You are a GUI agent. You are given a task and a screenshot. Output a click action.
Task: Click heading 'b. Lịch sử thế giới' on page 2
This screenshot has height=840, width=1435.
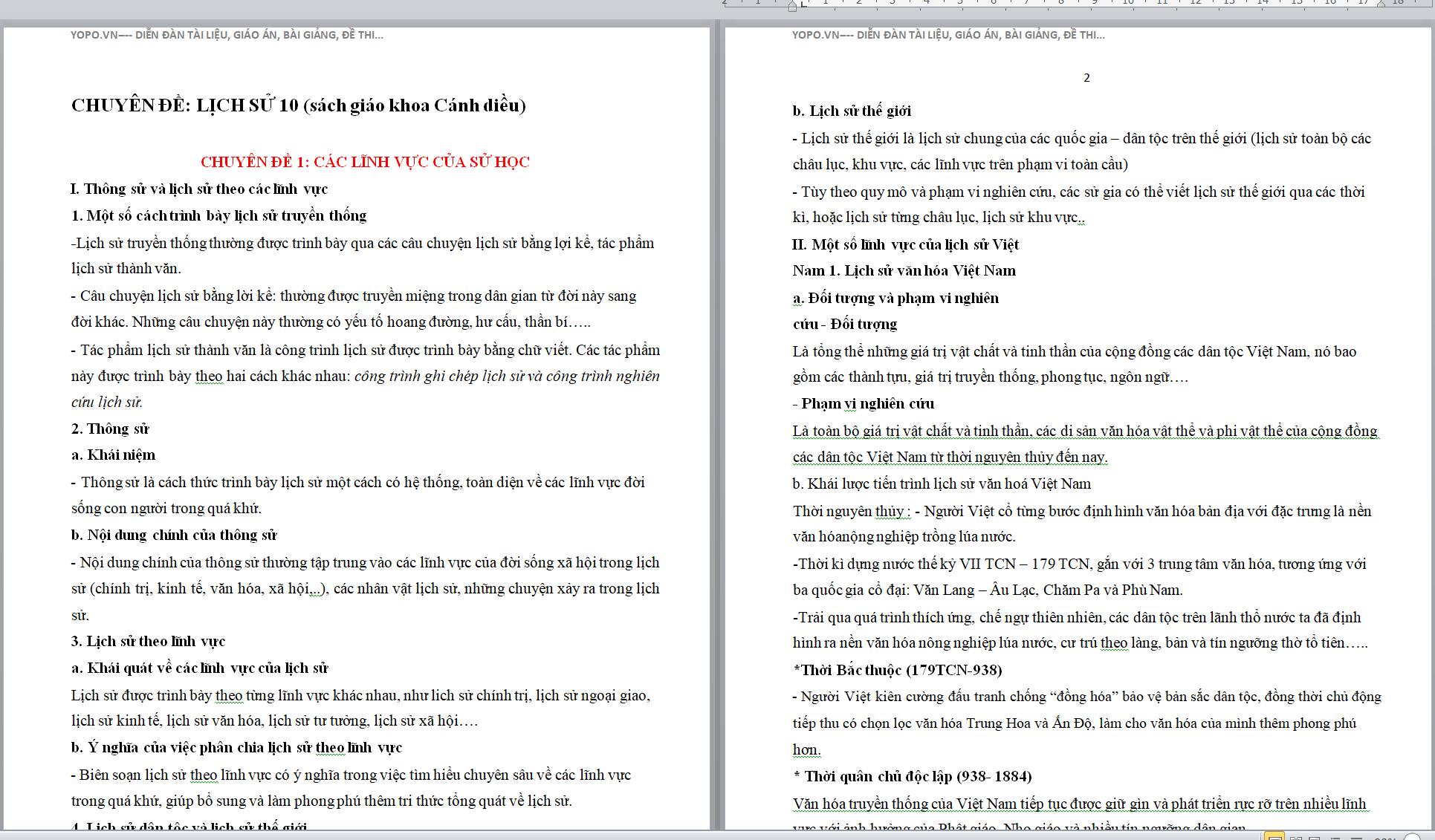click(x=852, y=111)
